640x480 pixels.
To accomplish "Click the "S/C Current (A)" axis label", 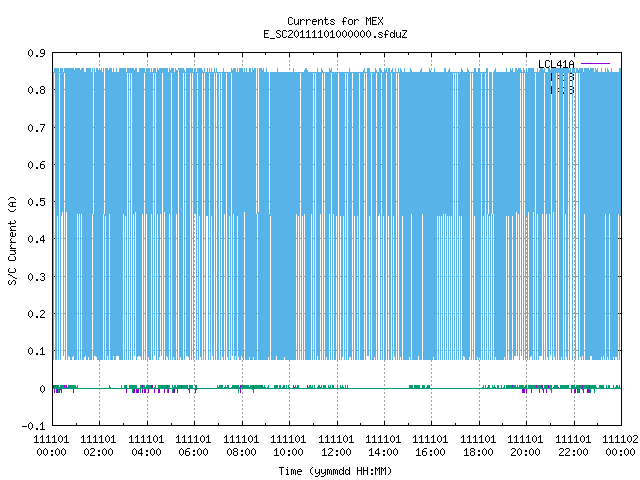I will (12, 240).
